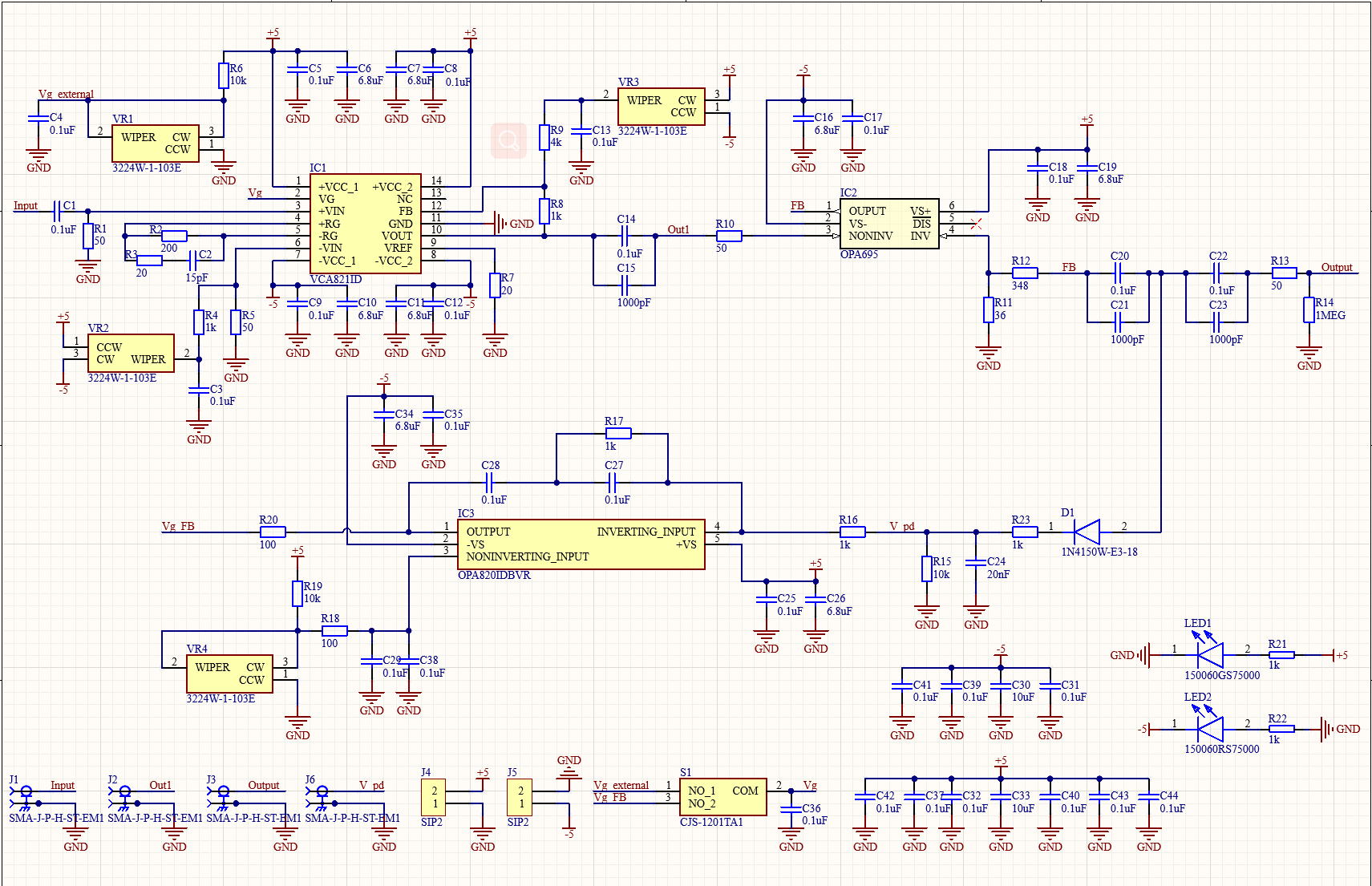The width and height of the screenshot is (1372, 886).
Task: Click the 'Vg_FB' net label left of R20
Action: point(178,527)
